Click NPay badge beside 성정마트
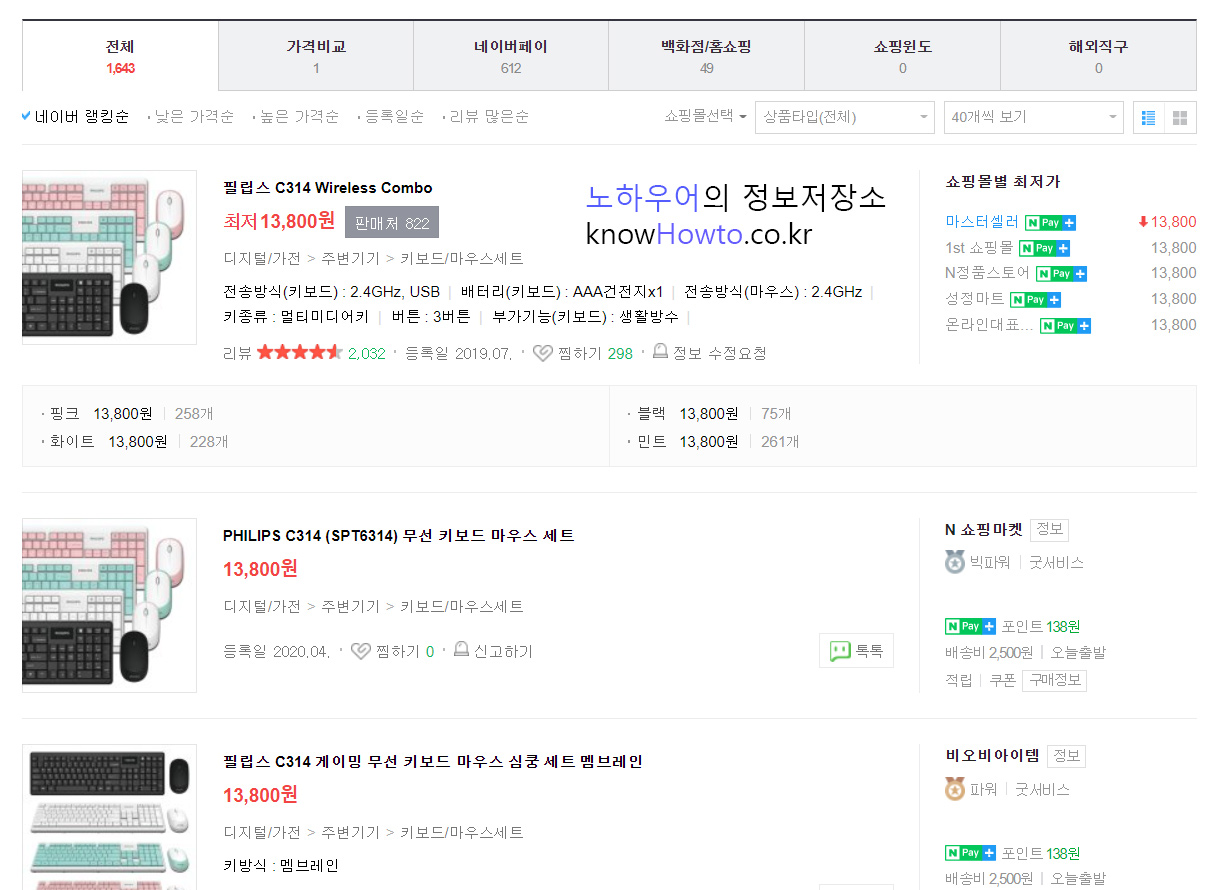 coord(1035,299)
